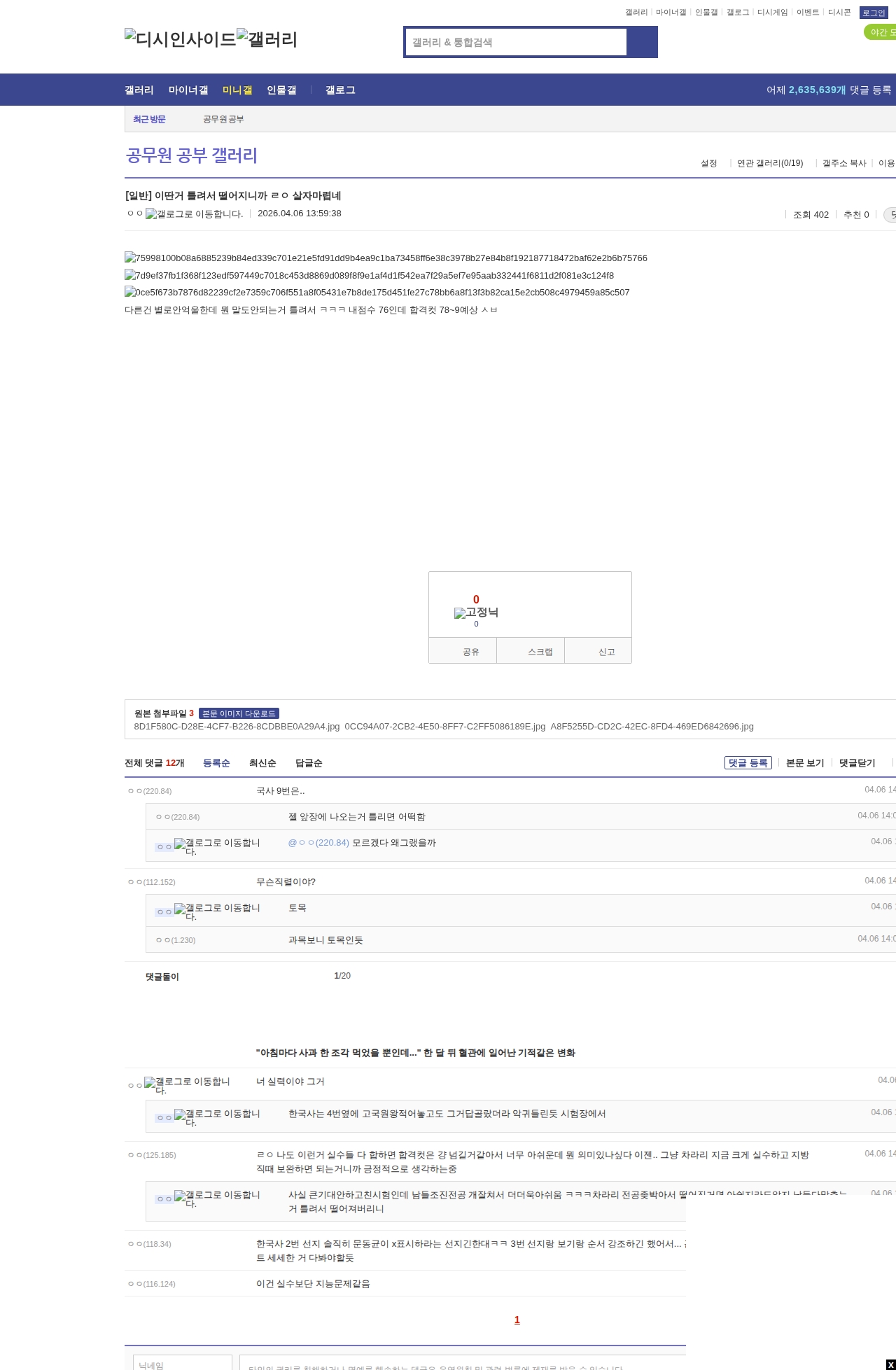Click the '@ㅇㅇ(220.84)' mention link
Screen dimensions: 896x1370
click(x=318, y=843)
